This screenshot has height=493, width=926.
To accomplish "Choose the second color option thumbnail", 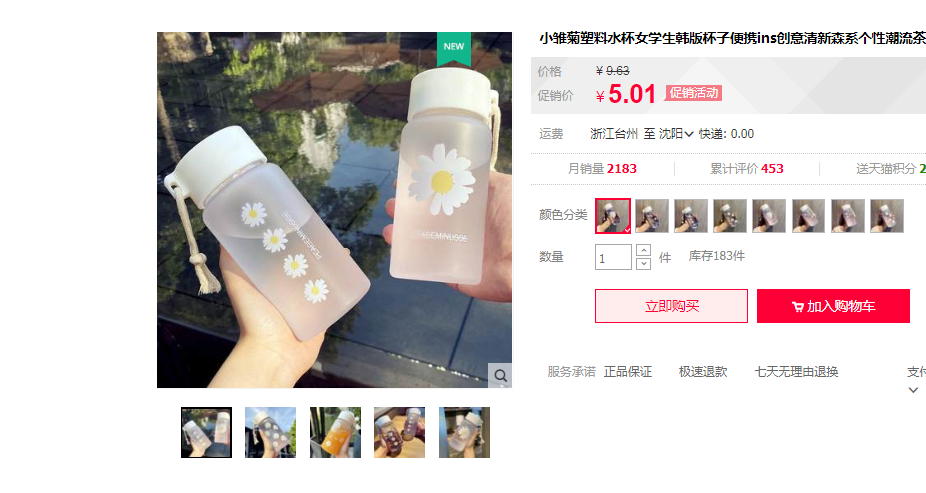I will point(652,216).
